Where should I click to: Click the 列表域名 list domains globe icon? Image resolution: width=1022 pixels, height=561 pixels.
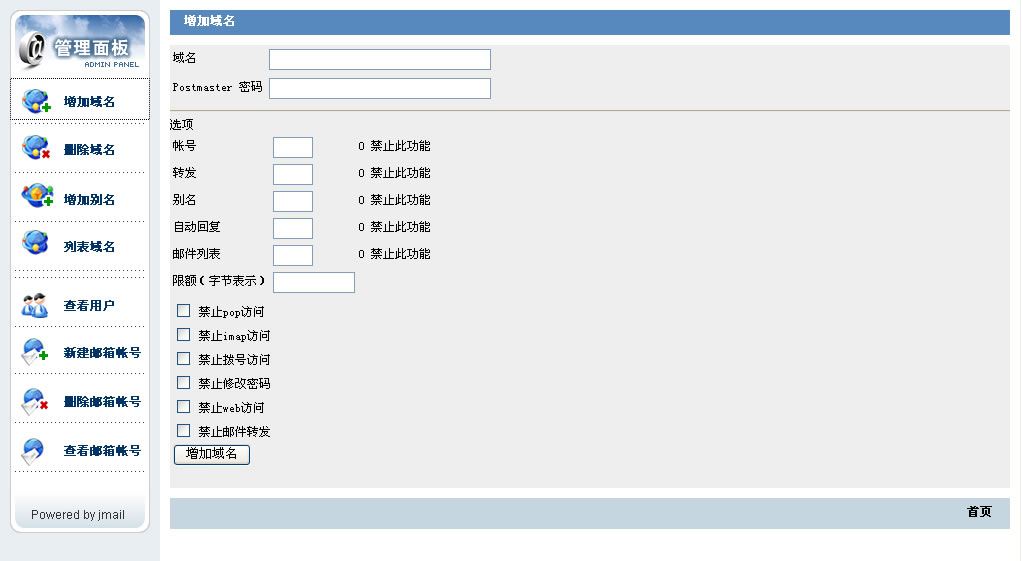point(36,243)
